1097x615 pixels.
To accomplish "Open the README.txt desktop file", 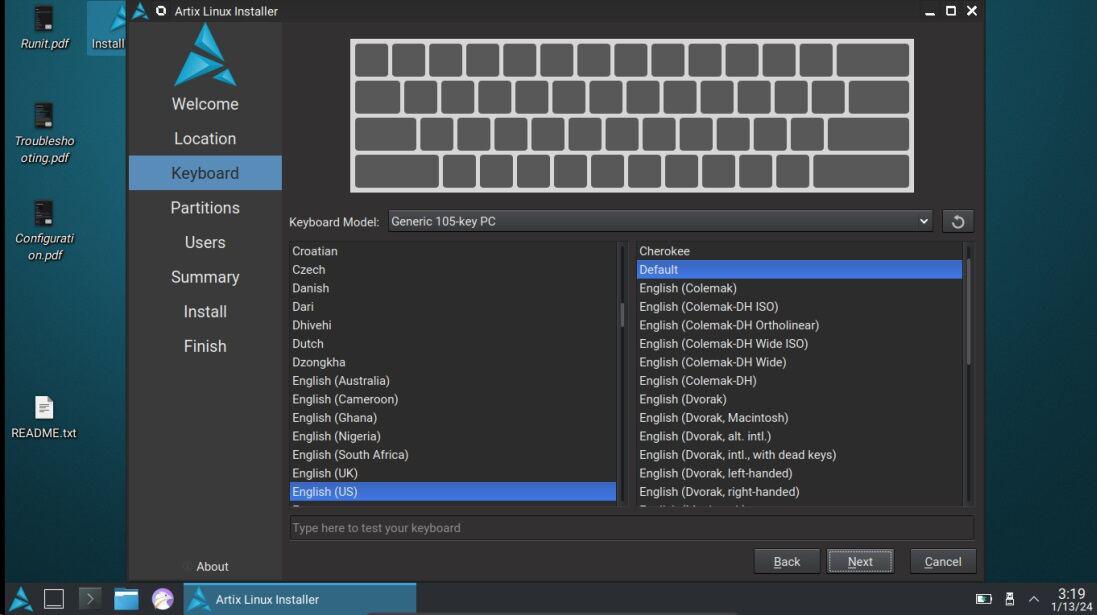I will pyautogui.click(x=43, y=418).
